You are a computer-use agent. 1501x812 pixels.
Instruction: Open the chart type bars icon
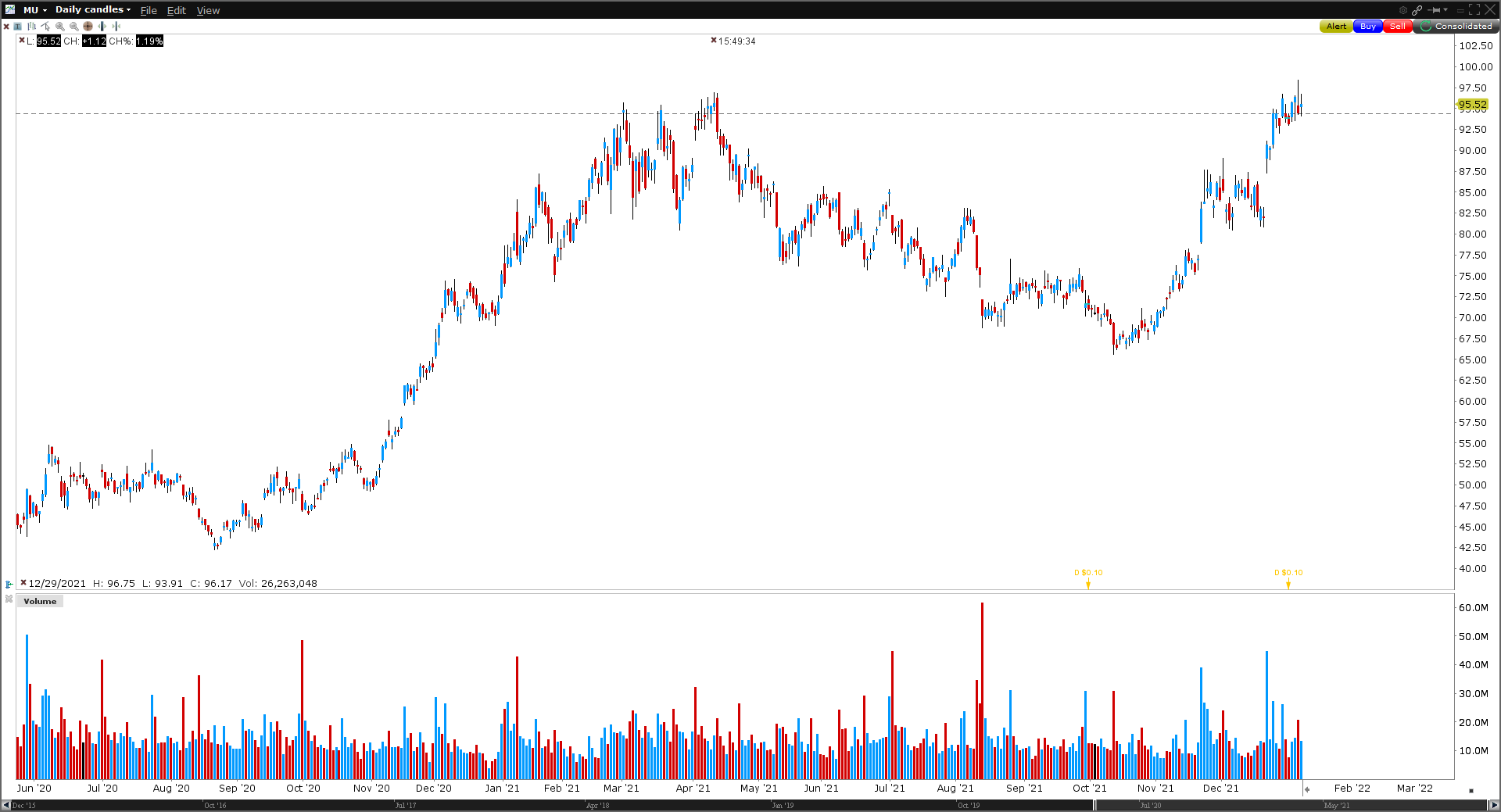31,26
